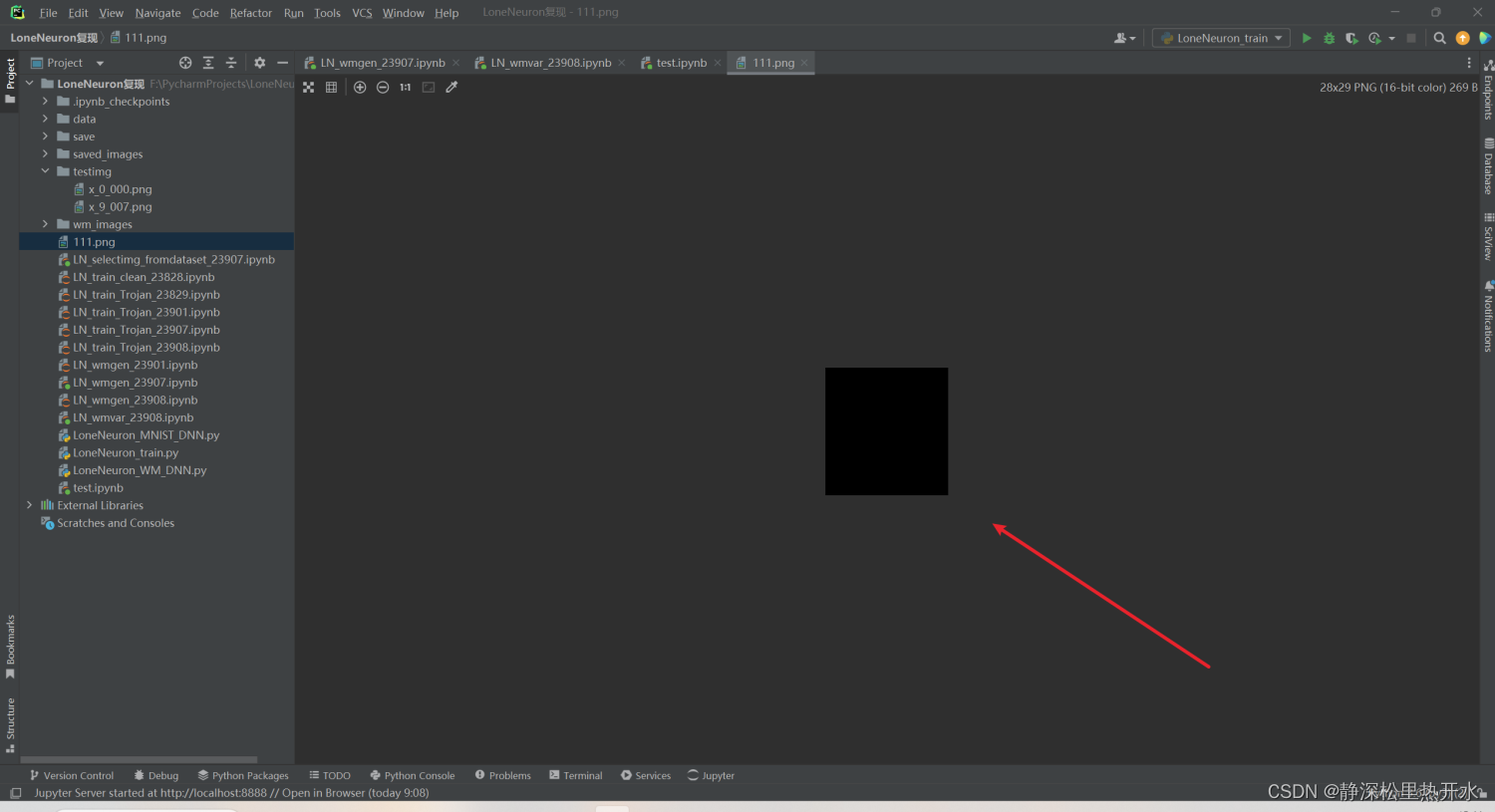Open Version Control tool window
Image resolution: width=1495 pixels, height=812 pixels.
72,775
